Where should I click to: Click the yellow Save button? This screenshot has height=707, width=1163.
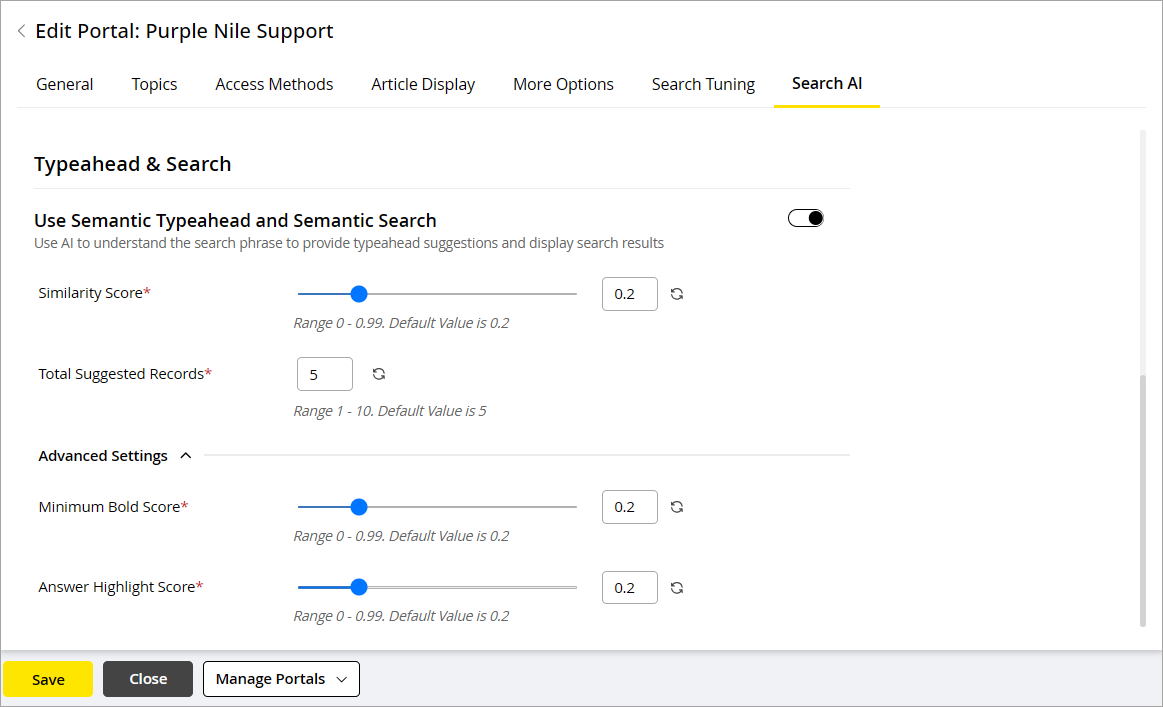[x=48, y=679]
